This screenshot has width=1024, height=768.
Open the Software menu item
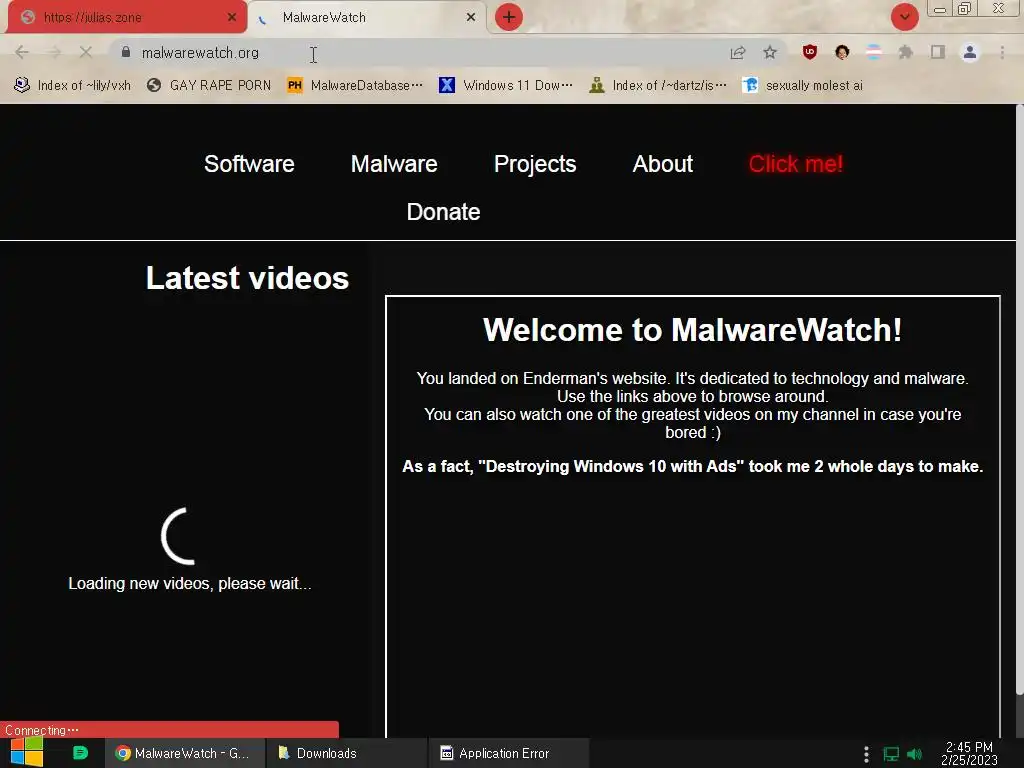[249, 164]
